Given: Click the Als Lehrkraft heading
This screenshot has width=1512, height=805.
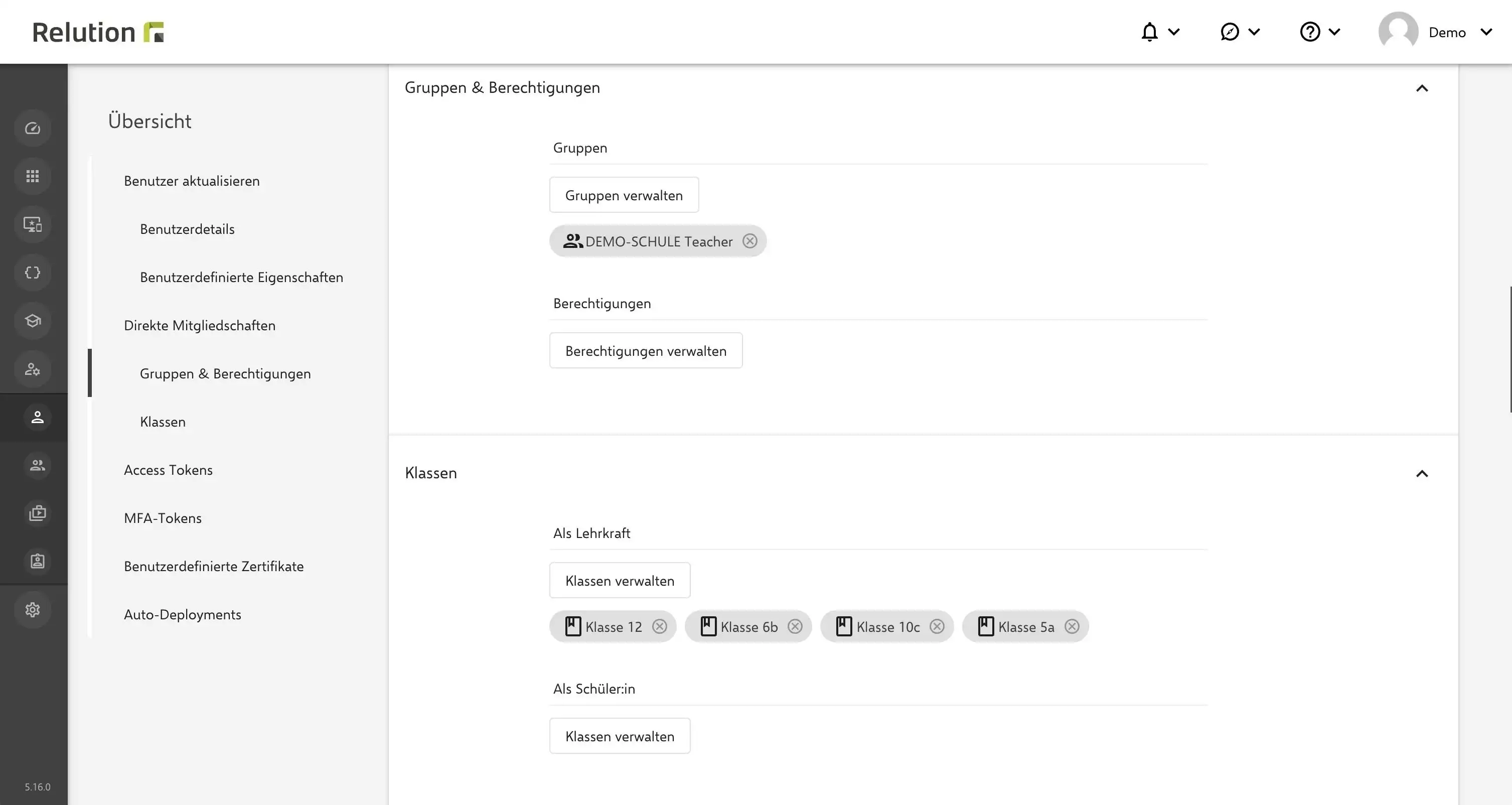Looking at the screenshot, I should pos(591,533).
